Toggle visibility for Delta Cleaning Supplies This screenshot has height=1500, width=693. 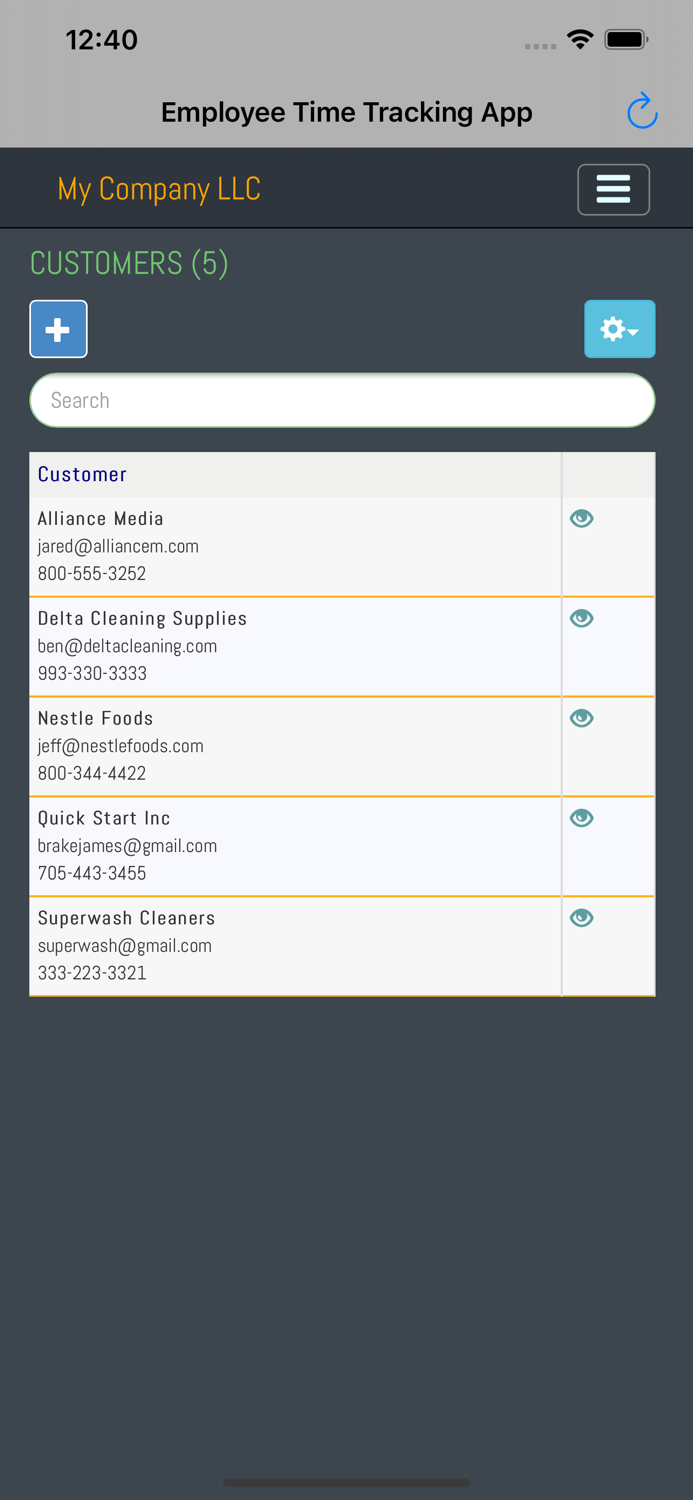[x=581, y=618]
